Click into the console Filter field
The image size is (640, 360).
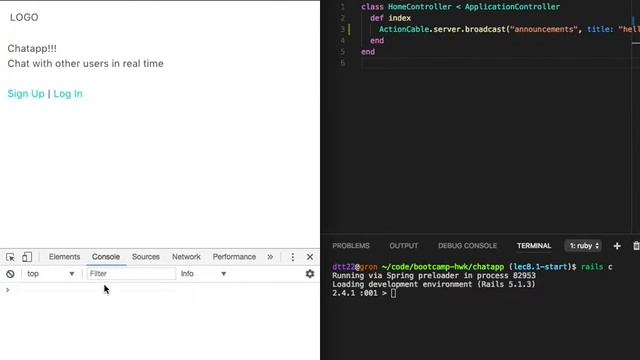click(131, 273)
